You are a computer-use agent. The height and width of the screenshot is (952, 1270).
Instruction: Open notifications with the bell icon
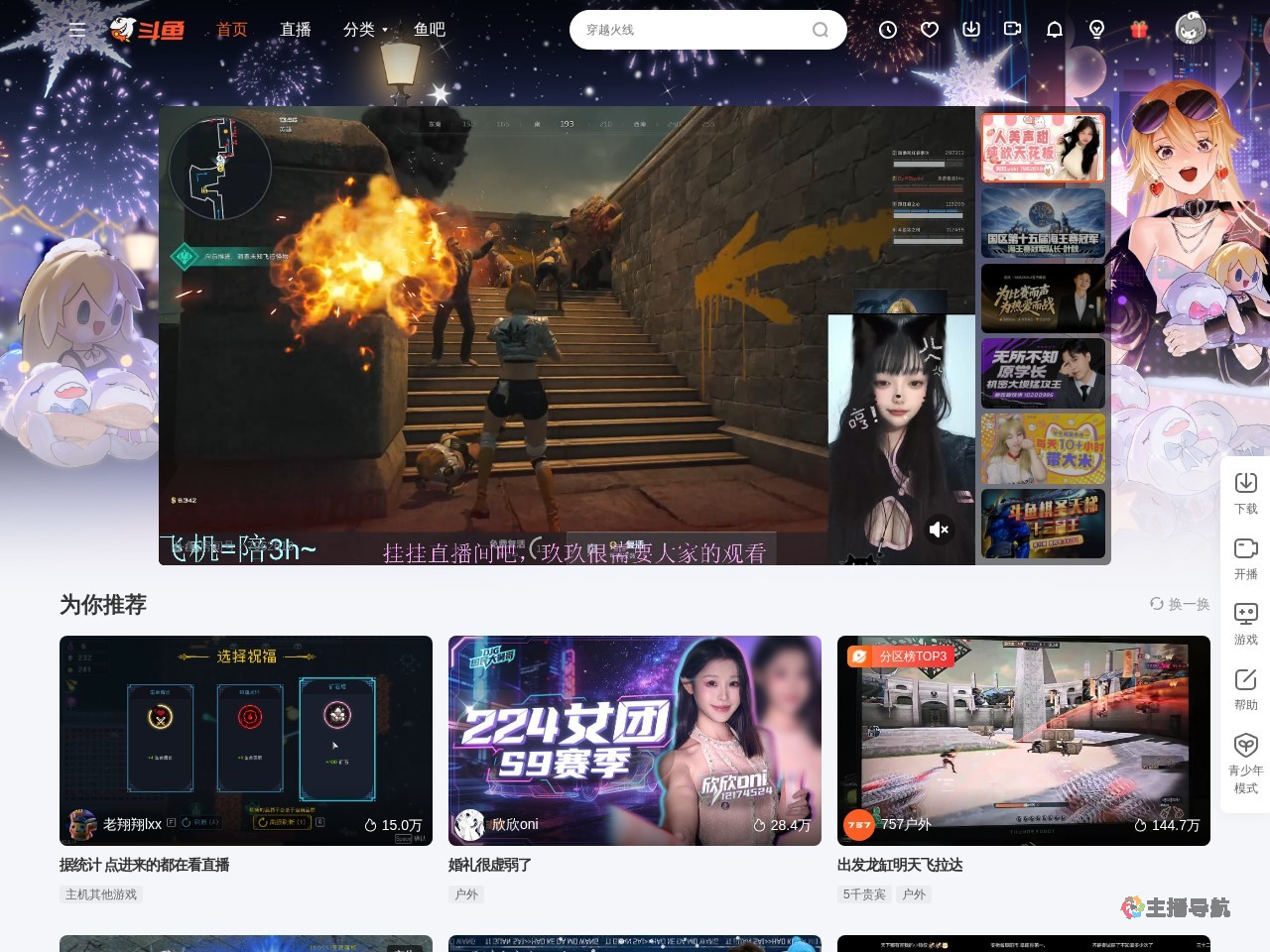point(1054,30)
